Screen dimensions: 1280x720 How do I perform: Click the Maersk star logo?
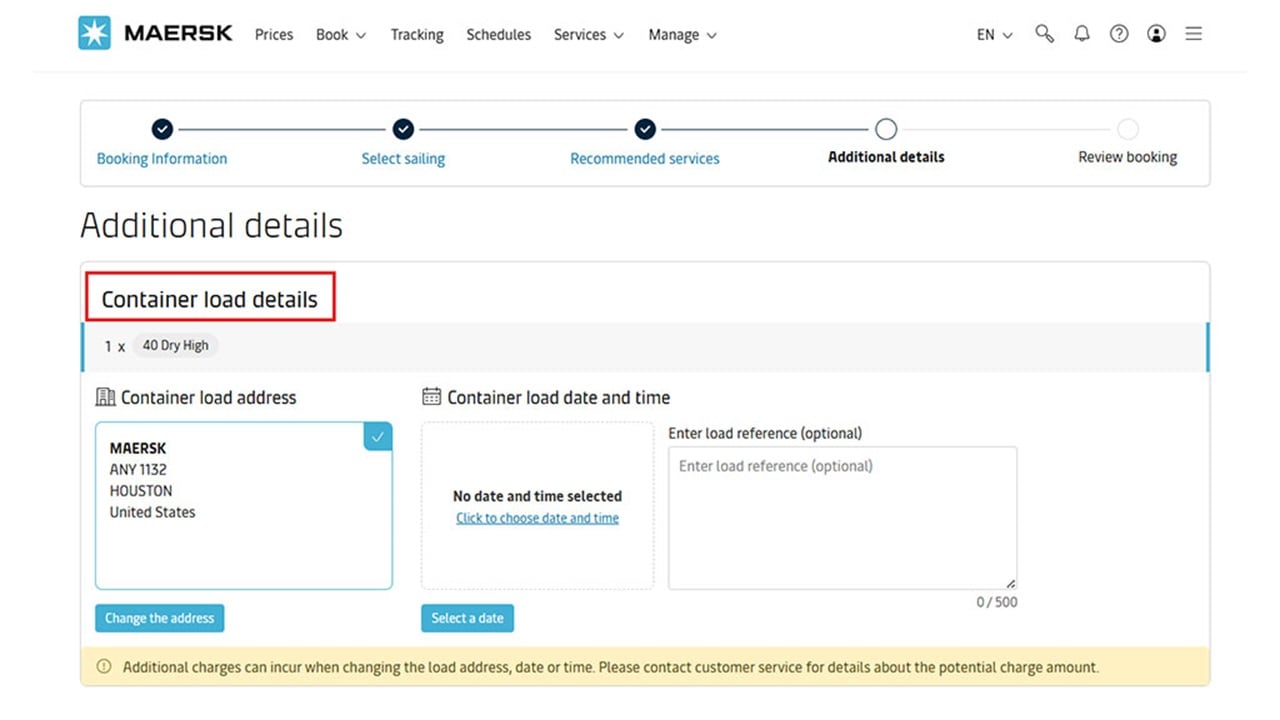point(93,32)
